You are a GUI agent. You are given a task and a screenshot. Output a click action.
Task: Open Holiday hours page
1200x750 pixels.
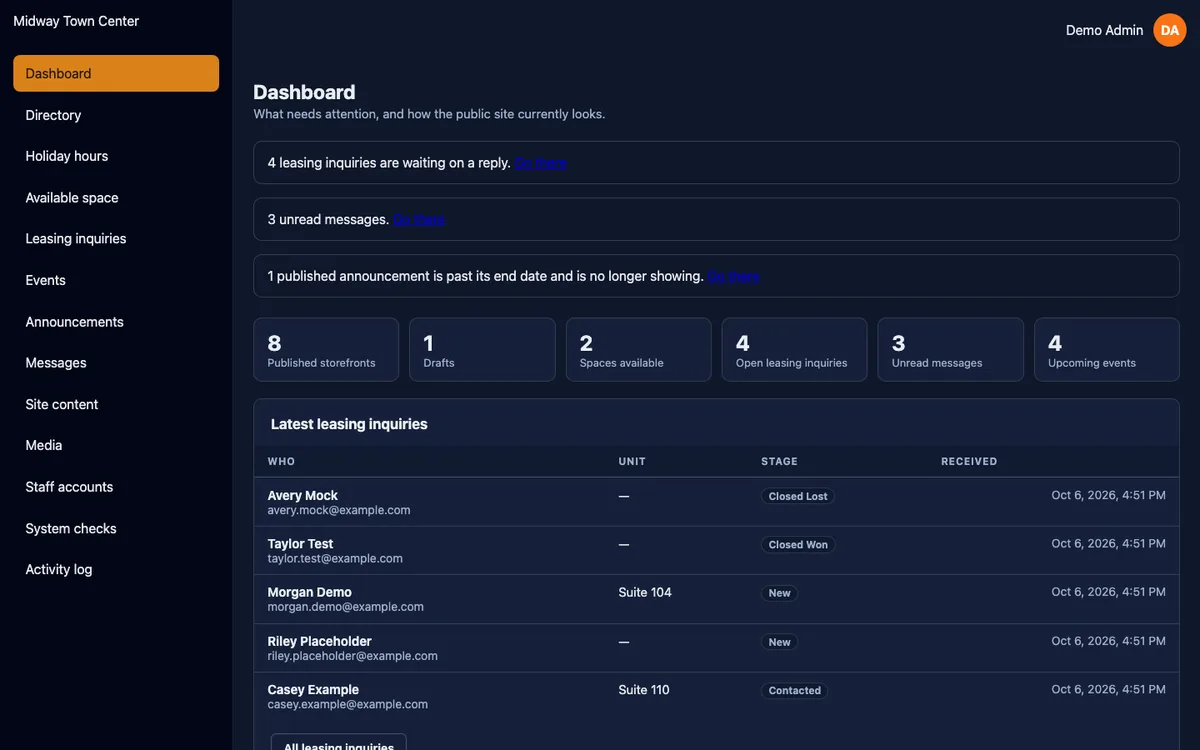[x=116, y=156]
